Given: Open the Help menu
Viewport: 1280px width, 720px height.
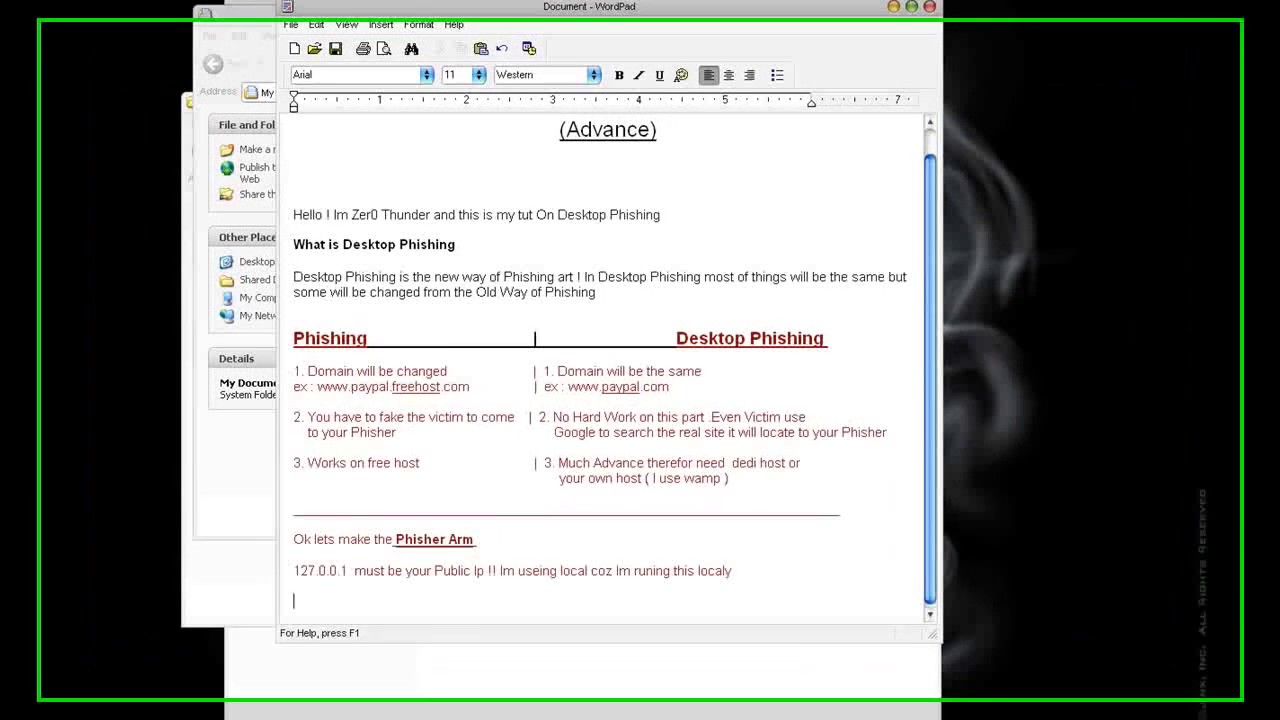Looking at the screenshot, I should pyautogui.click(x=454, y=25).
